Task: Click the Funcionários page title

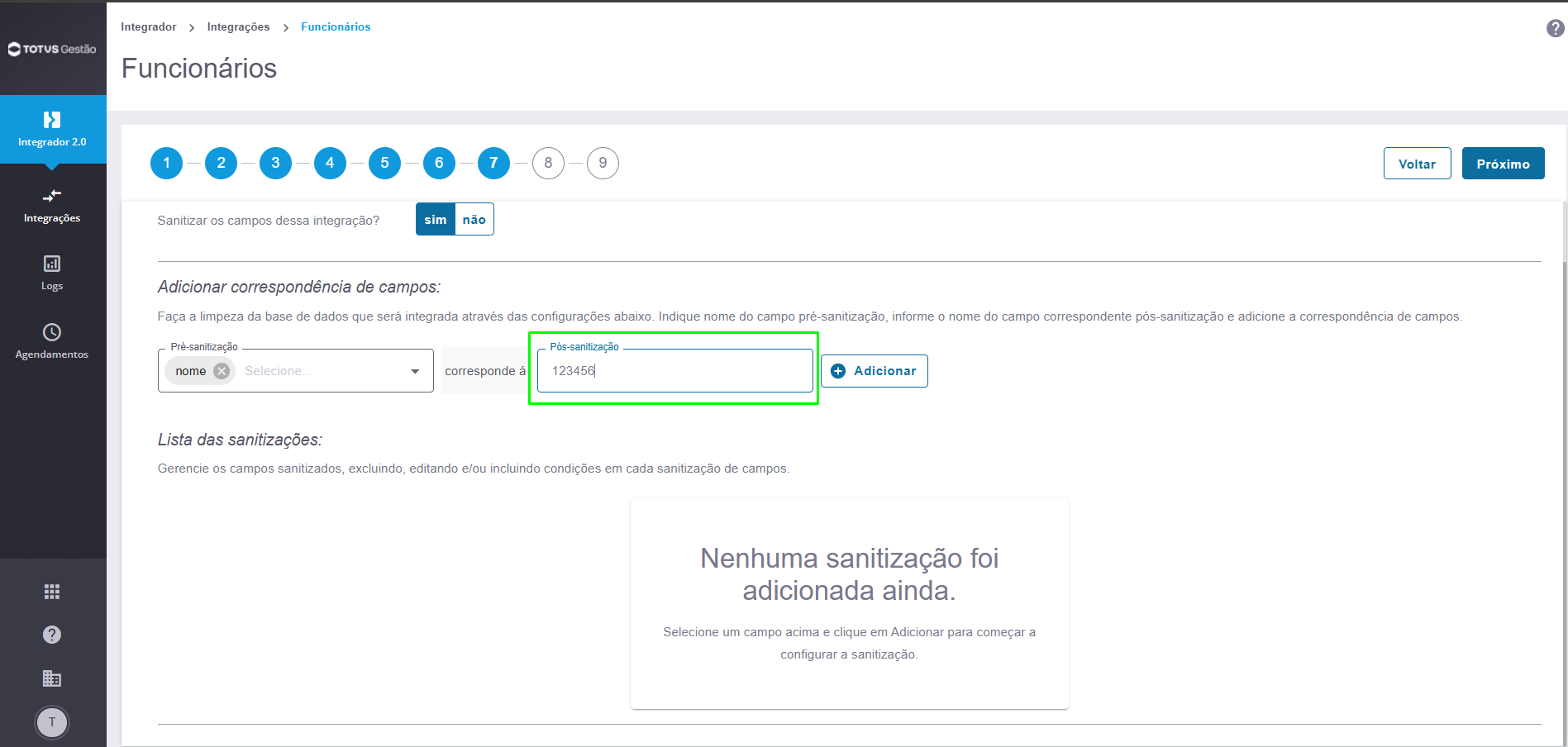Action: [x=199, y=69]
